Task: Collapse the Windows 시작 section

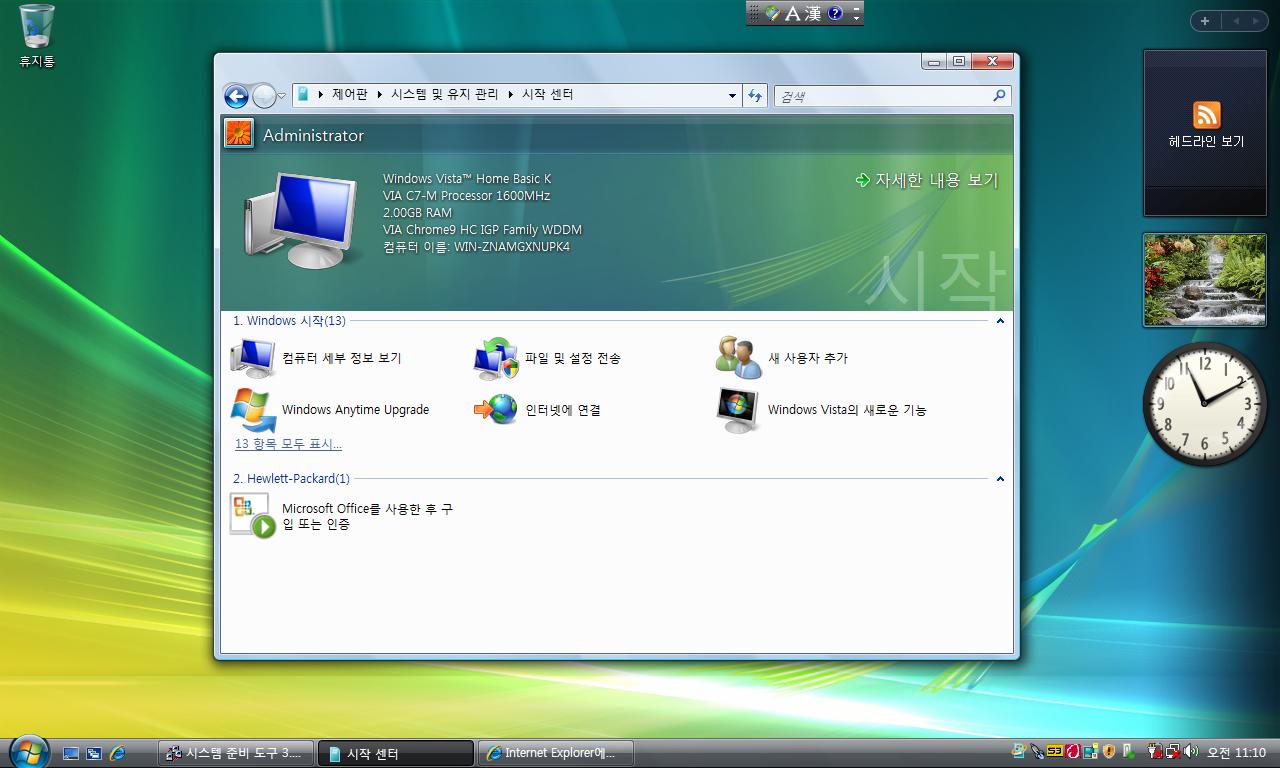Action: pos(999,321)
